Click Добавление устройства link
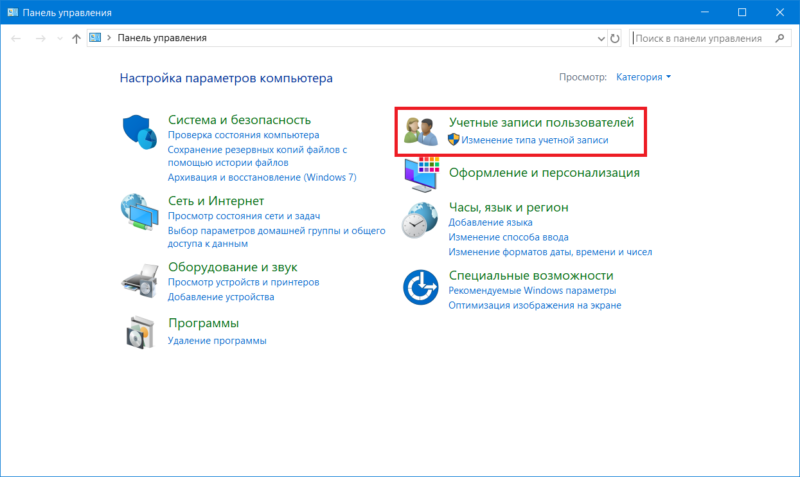The image size is (800, 477). tap(221, 297)
